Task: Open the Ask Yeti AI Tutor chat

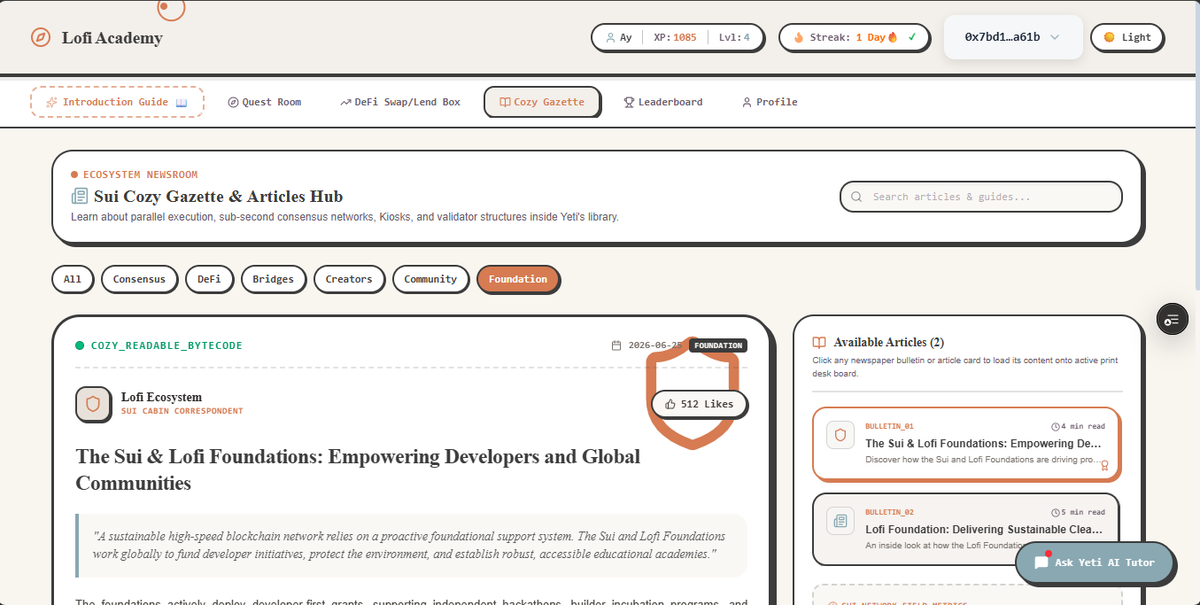Action: point(1094,562)
